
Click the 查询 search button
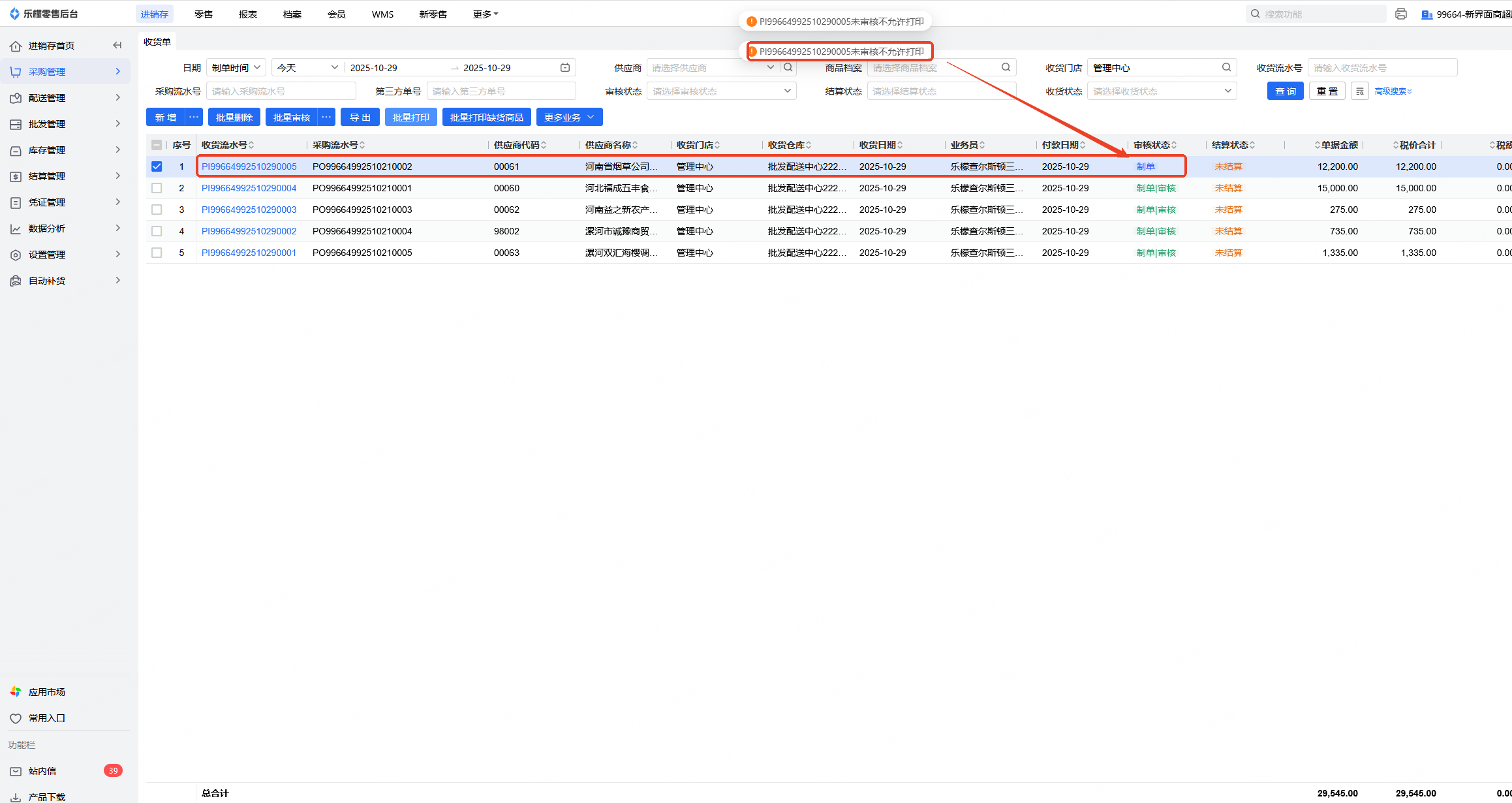[x=1285, y=91]
